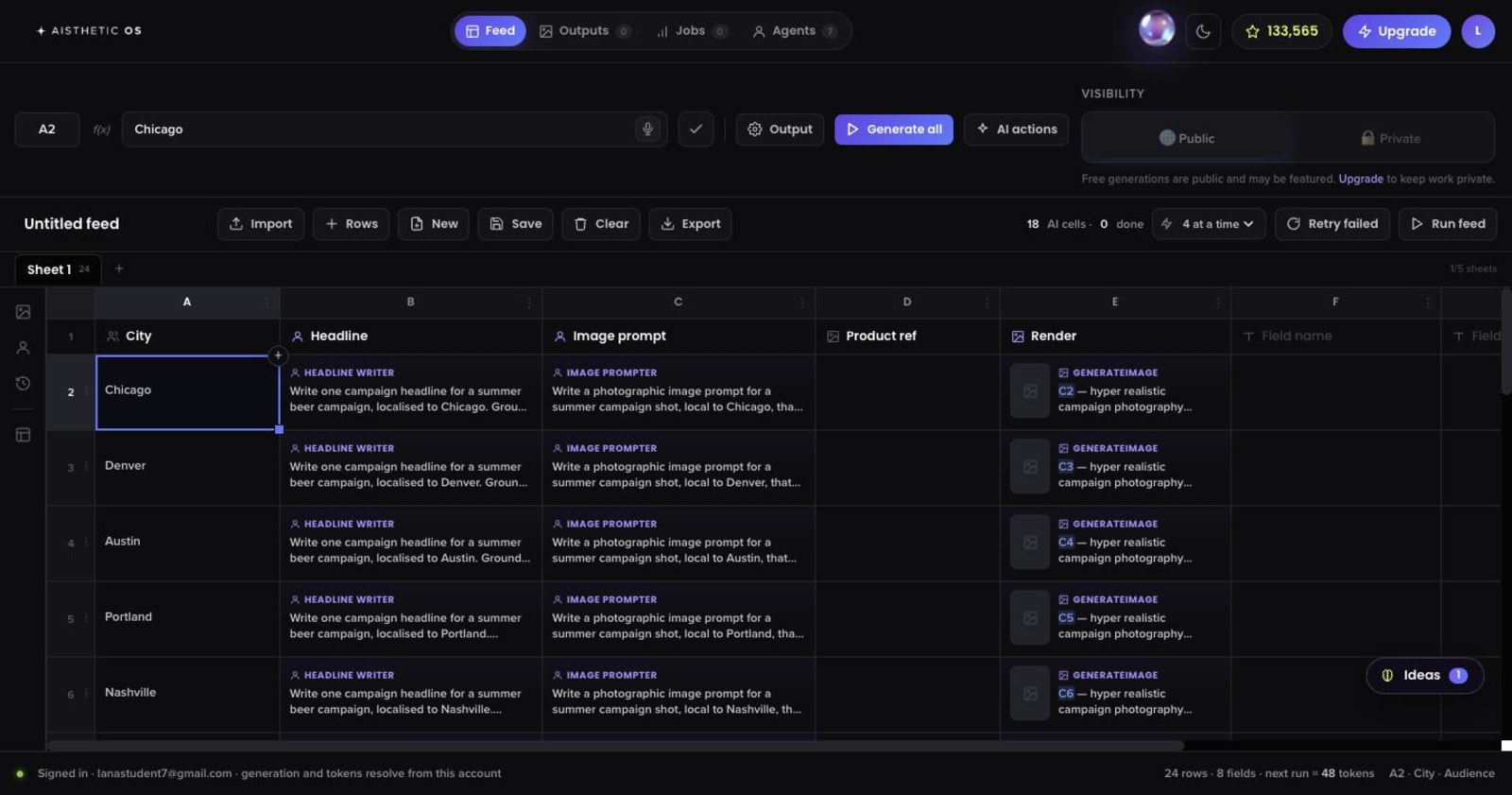Click the formula bar input containing Chicago
This screenshot has height=795, width=1512.
(x=394, y=130)
